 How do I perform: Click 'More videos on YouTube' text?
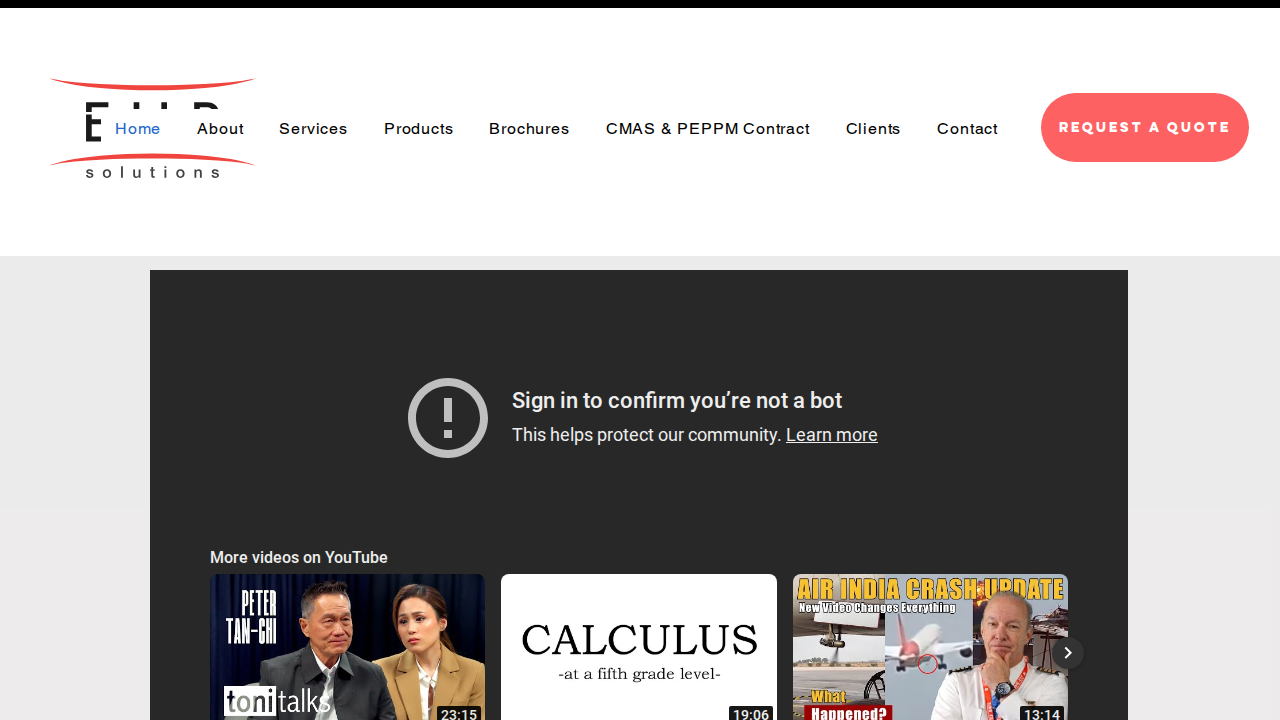pos(299,558)
